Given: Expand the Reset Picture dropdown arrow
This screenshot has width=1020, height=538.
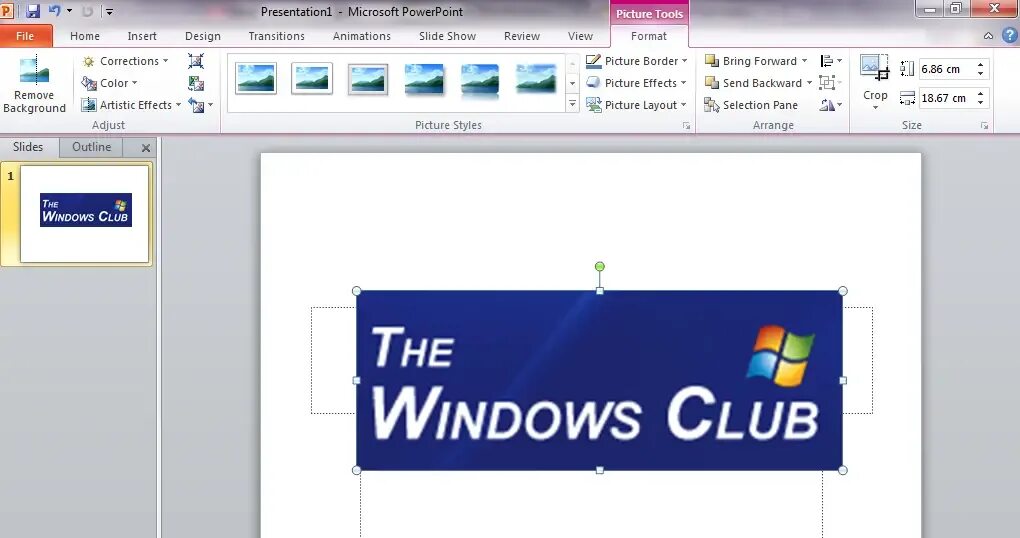Looking at the screenshot, I should click(210, 105).
